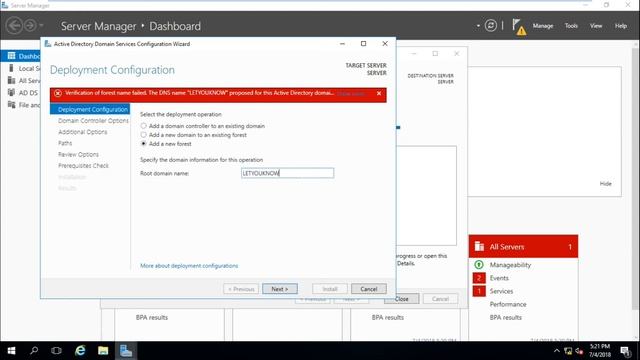Screen dimensions: 640x360
Task: Open File Explorer from taskbar
Action: 103,351
